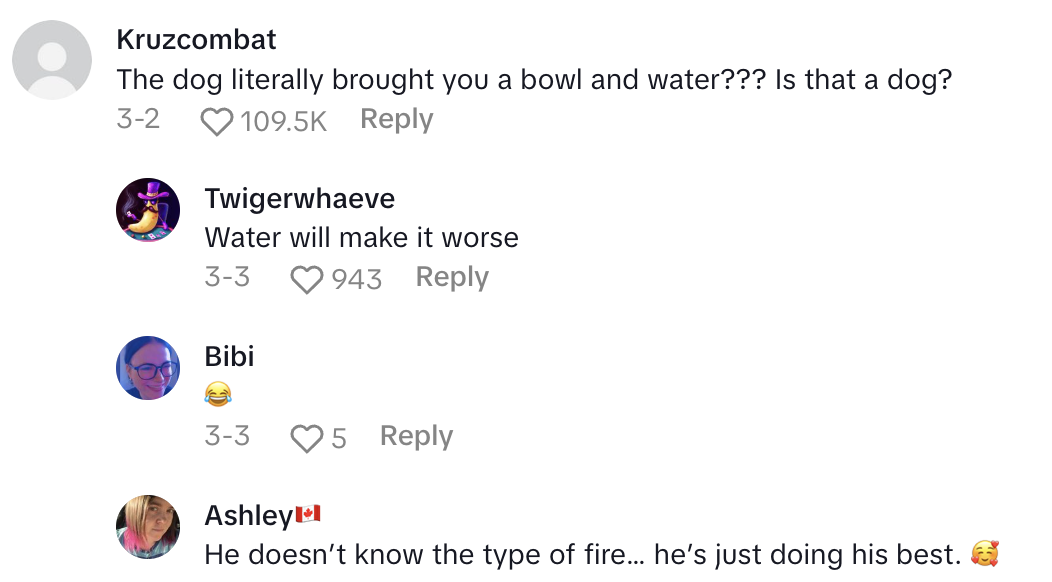
Task: View Bibi's profile picture
Action: 148,368
